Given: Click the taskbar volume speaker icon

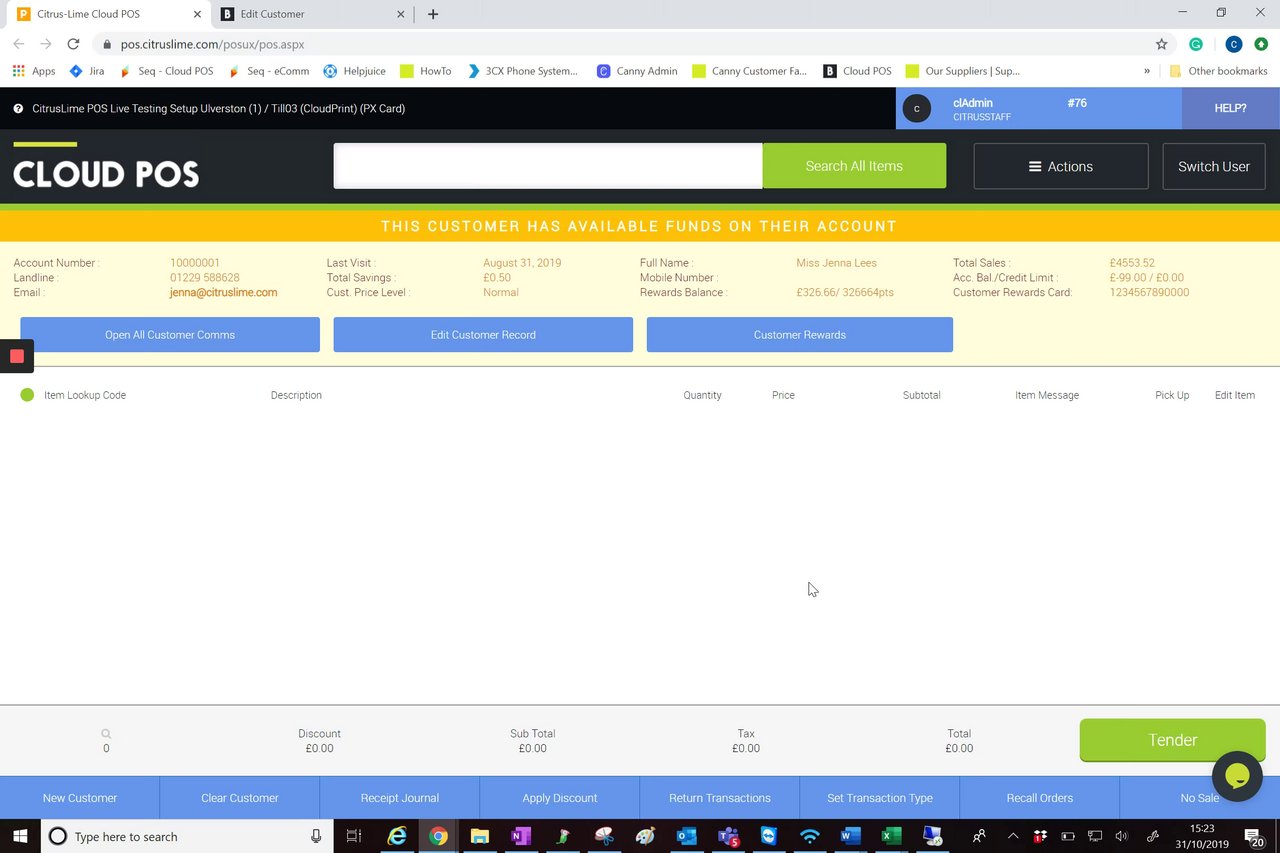Looking at the screenshot, I should [x=1121, y=836].
